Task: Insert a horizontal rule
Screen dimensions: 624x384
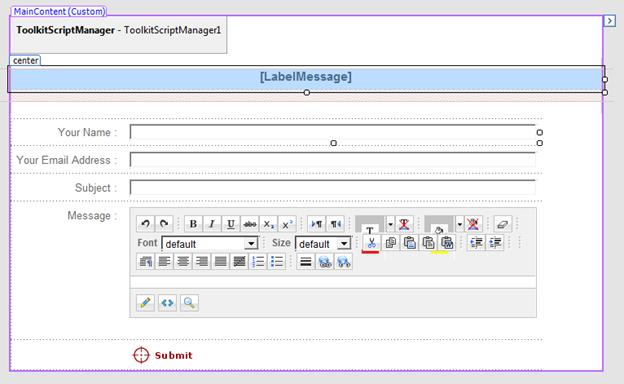Action: (306, 261)
